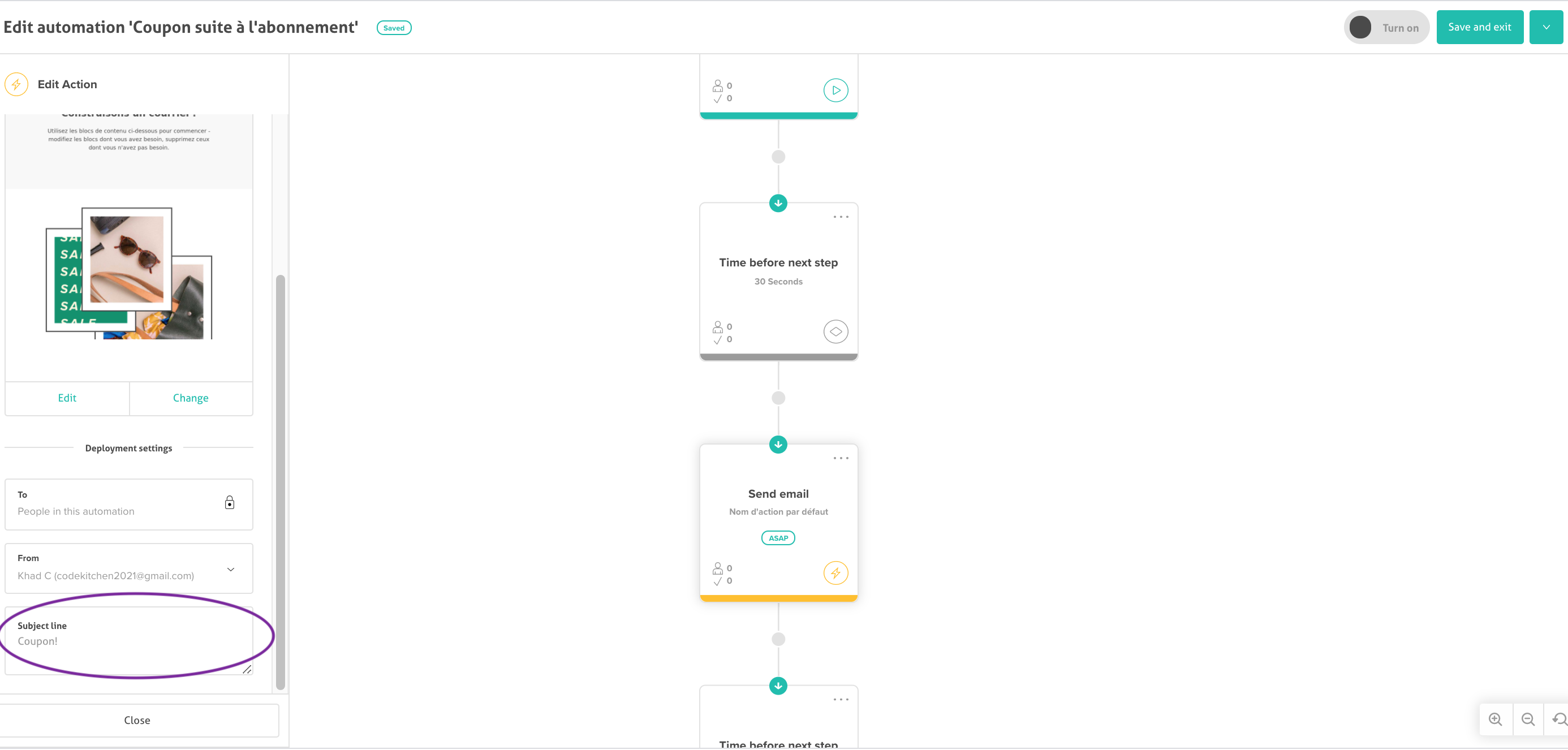This screenshot has height=750, width=1568.
Task: Open three-dots menu on bottom Time card
Action: (x=841, y=700)
